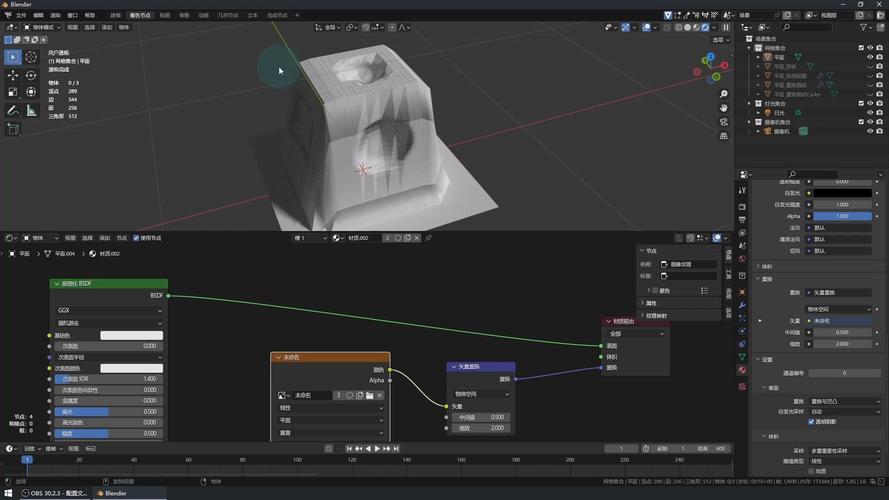Select the Rotate tool

(x=31, y=75)
